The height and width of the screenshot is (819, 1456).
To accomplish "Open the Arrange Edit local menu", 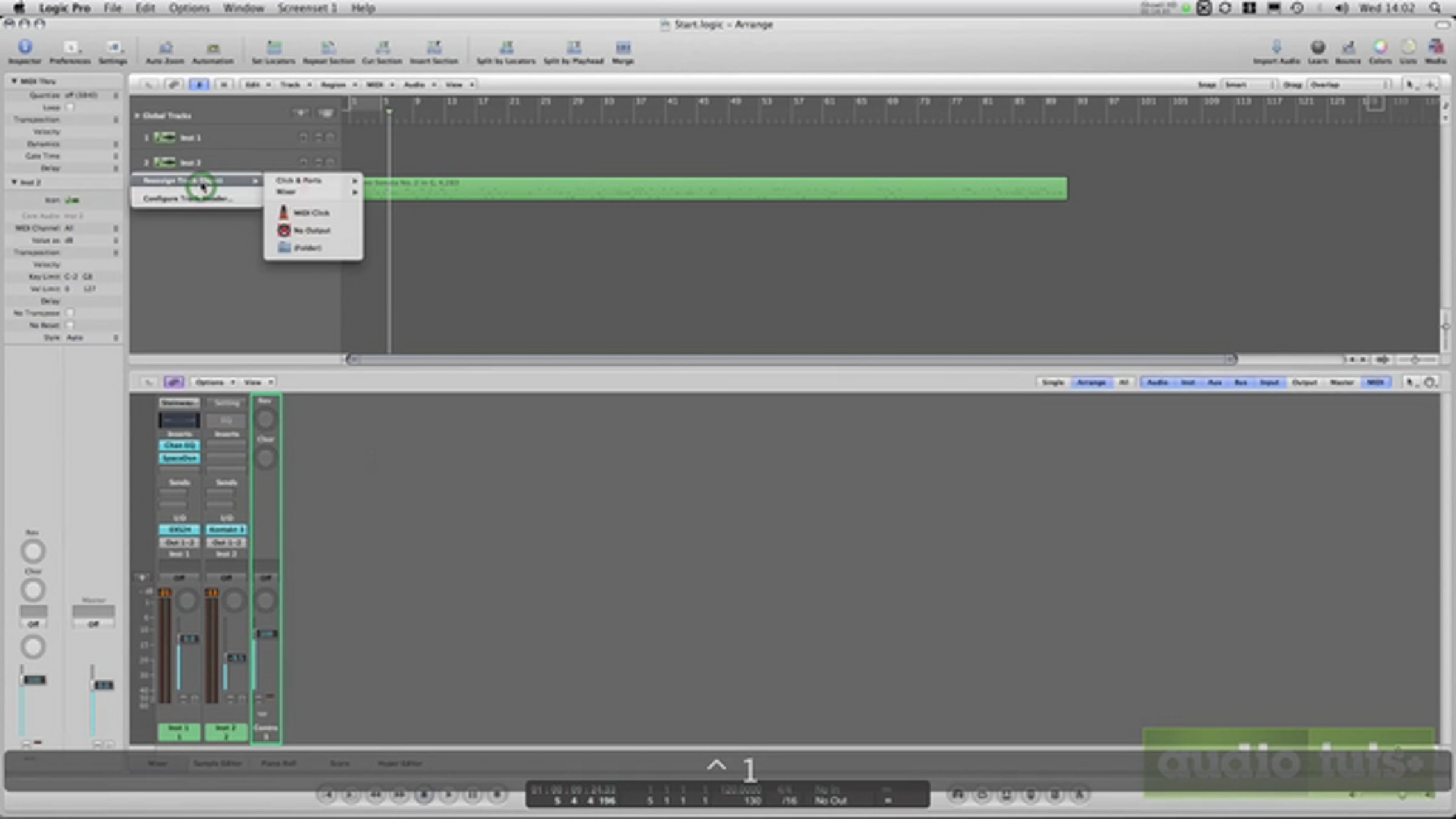I will point(257,84).
